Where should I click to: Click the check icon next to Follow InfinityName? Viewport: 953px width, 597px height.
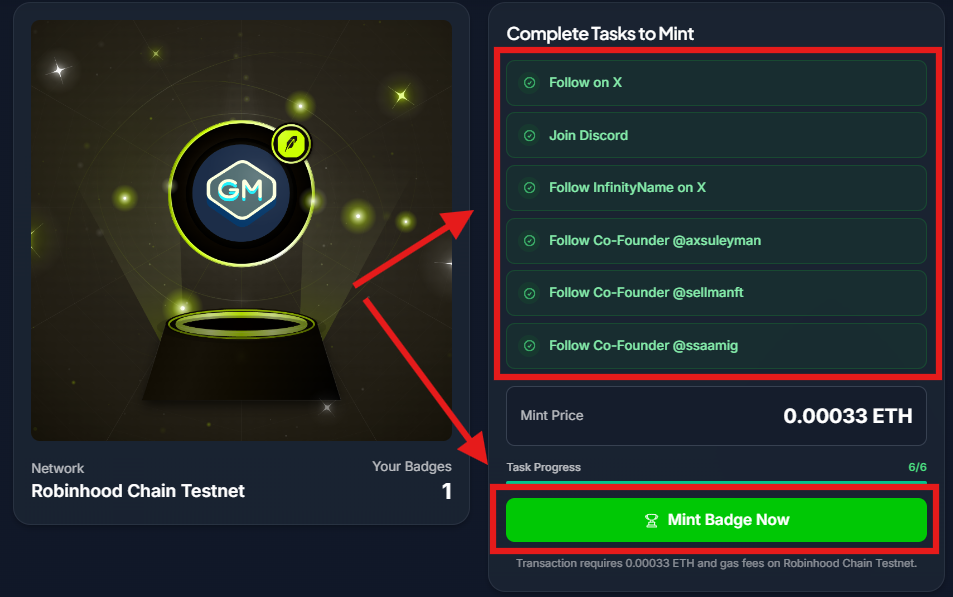point(529,188)
